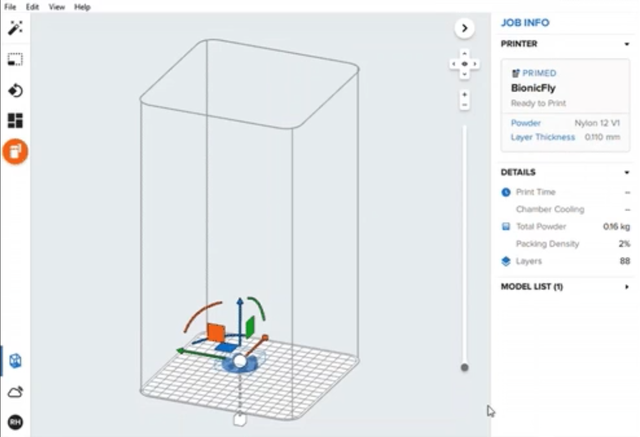
Task: Select the size/scale tool icon
Action: pyautogui.click(x=15, y=59)
